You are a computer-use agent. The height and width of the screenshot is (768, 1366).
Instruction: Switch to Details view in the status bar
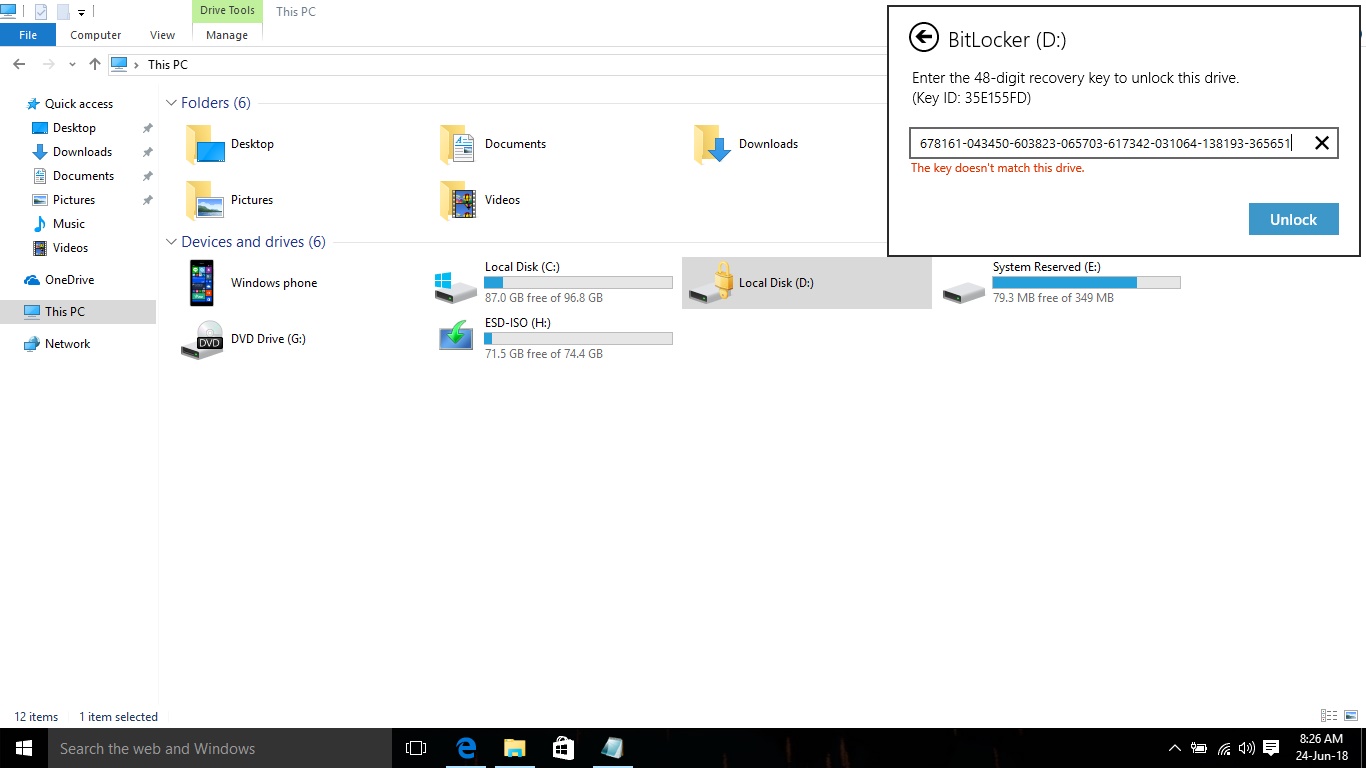point(1329,716)
